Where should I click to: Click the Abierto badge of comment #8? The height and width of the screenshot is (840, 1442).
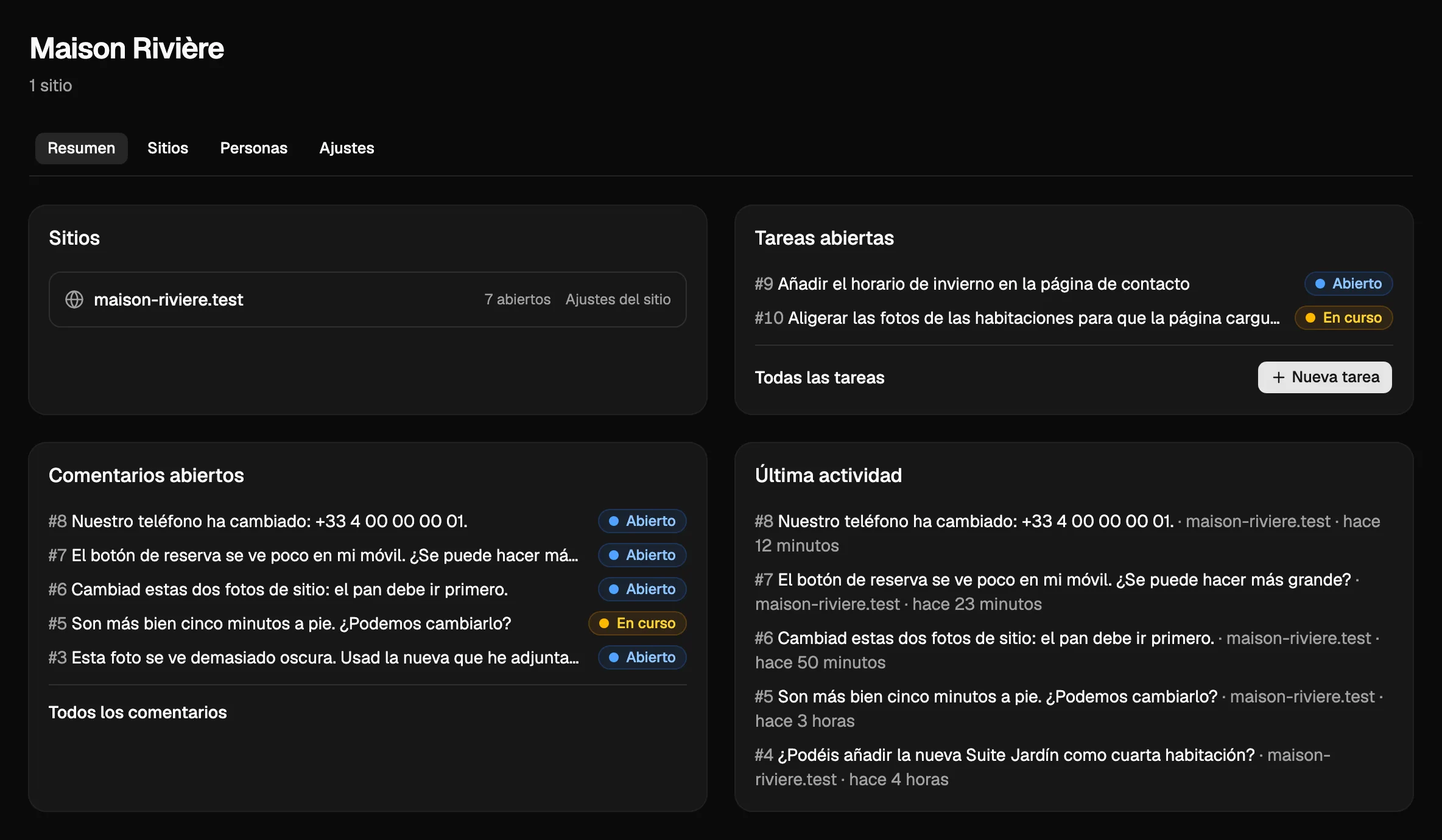pyautogui.click(x=642, y=521)
